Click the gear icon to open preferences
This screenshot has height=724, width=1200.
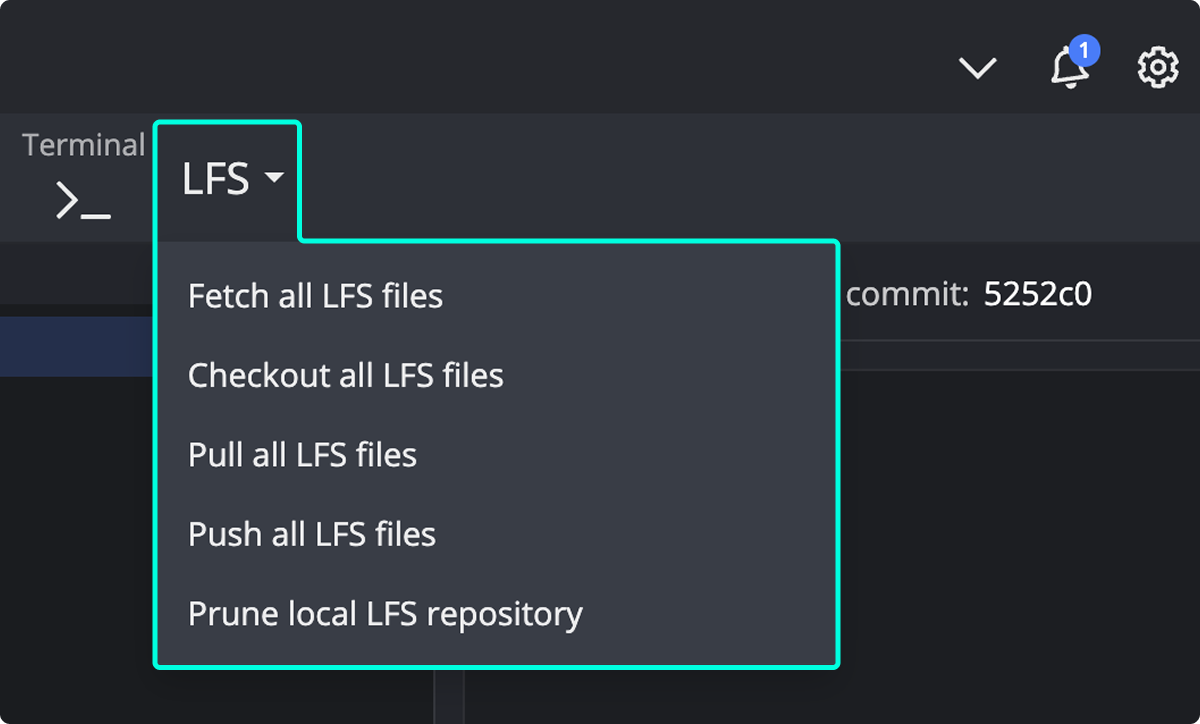(x=1157, y=67)
